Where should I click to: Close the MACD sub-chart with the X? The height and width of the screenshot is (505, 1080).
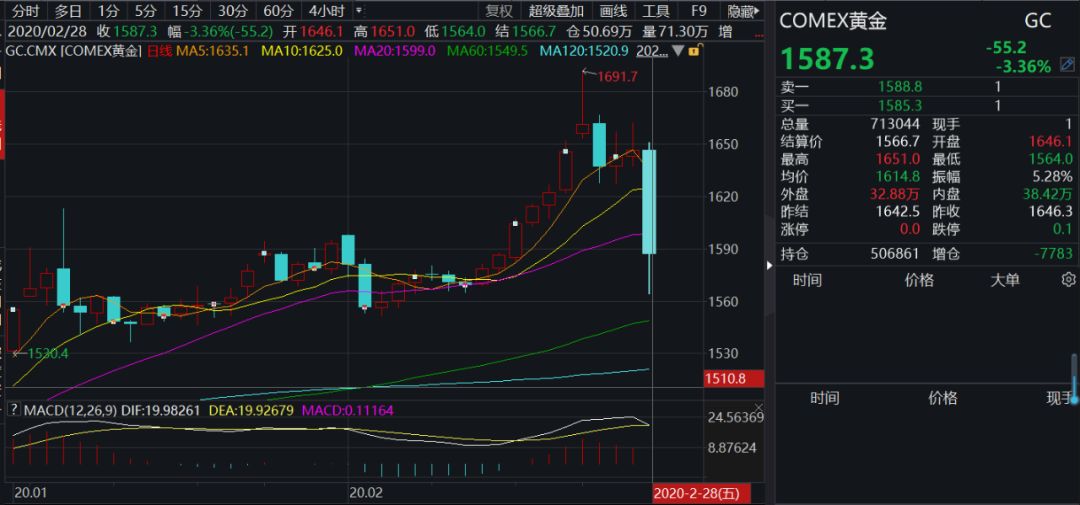pyautogui.click(x=758, y=408)
